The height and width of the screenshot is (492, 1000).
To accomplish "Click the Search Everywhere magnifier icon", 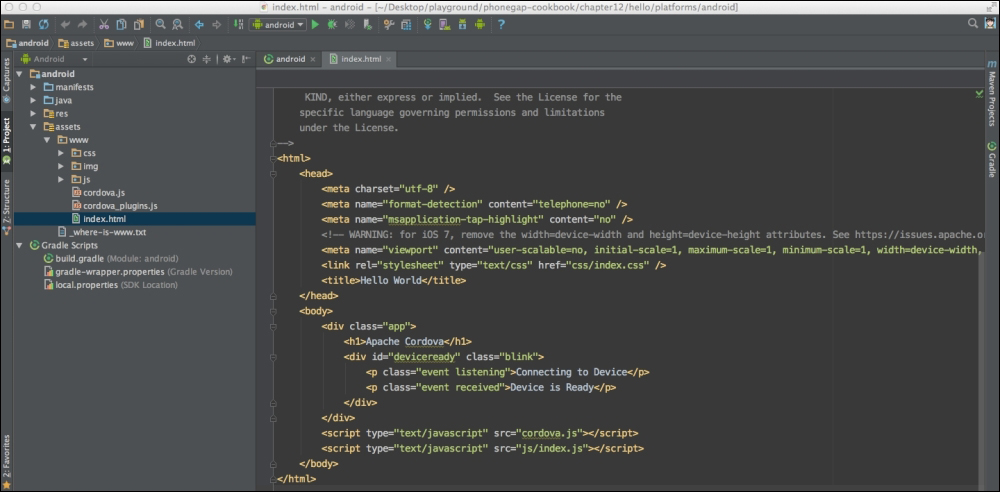I will coord(973,24).
